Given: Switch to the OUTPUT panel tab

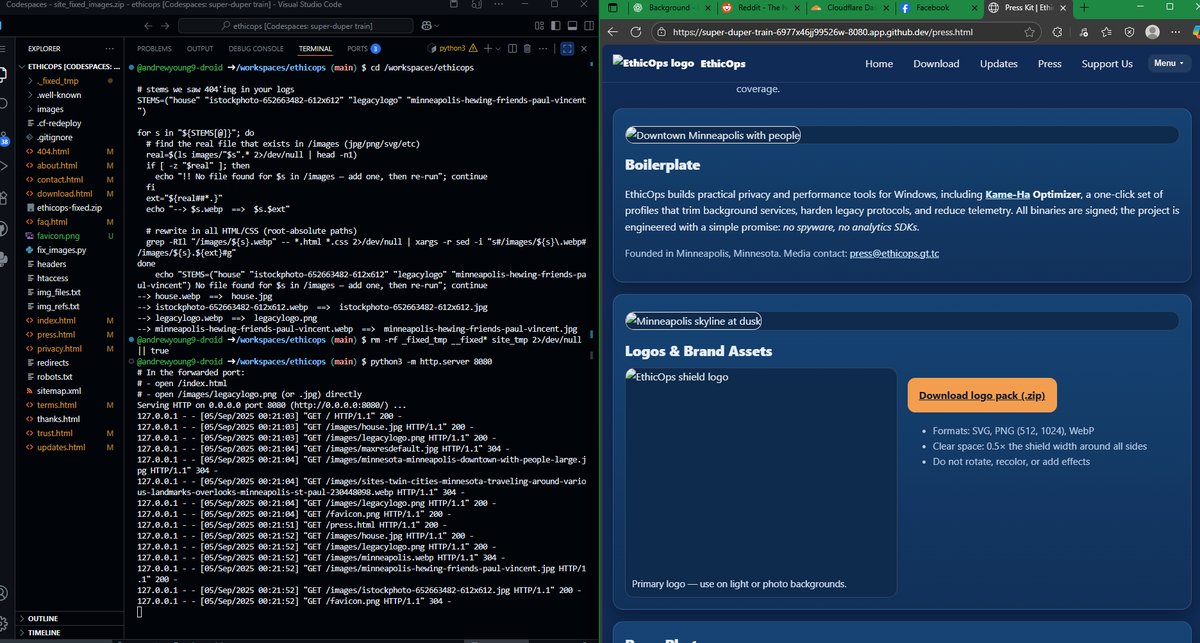Looking at the screenshot, I should pos(200,48).
